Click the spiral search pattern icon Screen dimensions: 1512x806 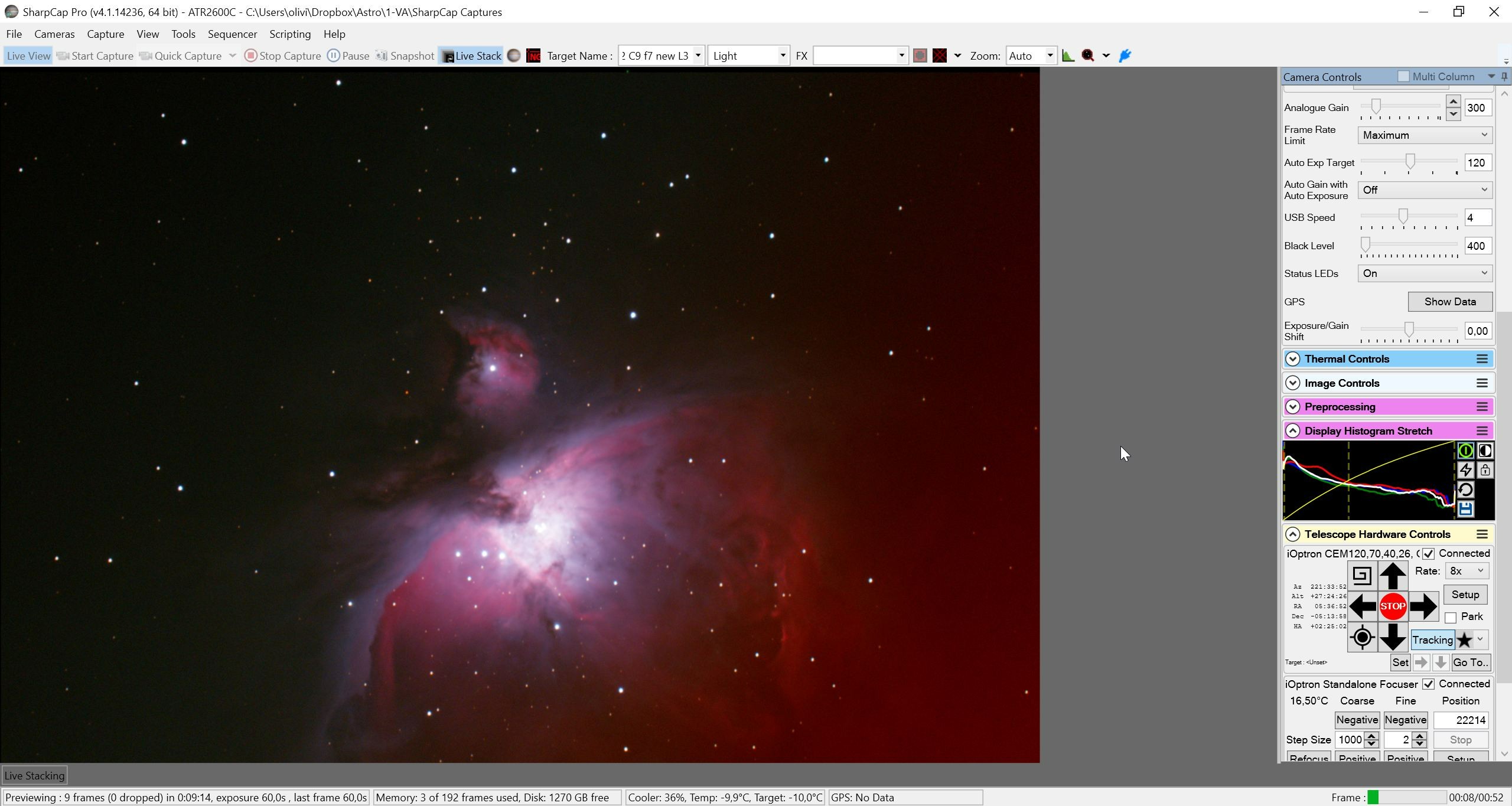(1362, 576)
